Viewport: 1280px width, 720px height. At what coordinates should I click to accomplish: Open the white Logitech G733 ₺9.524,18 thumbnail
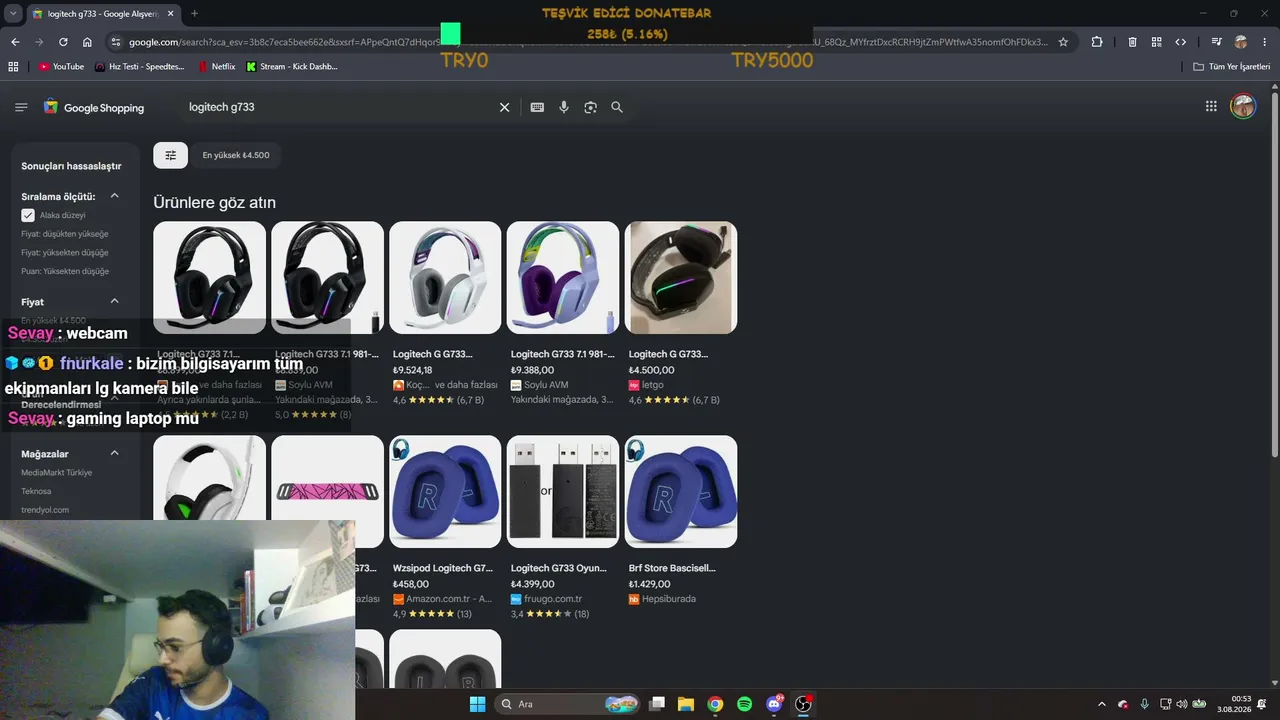(445, 278)
